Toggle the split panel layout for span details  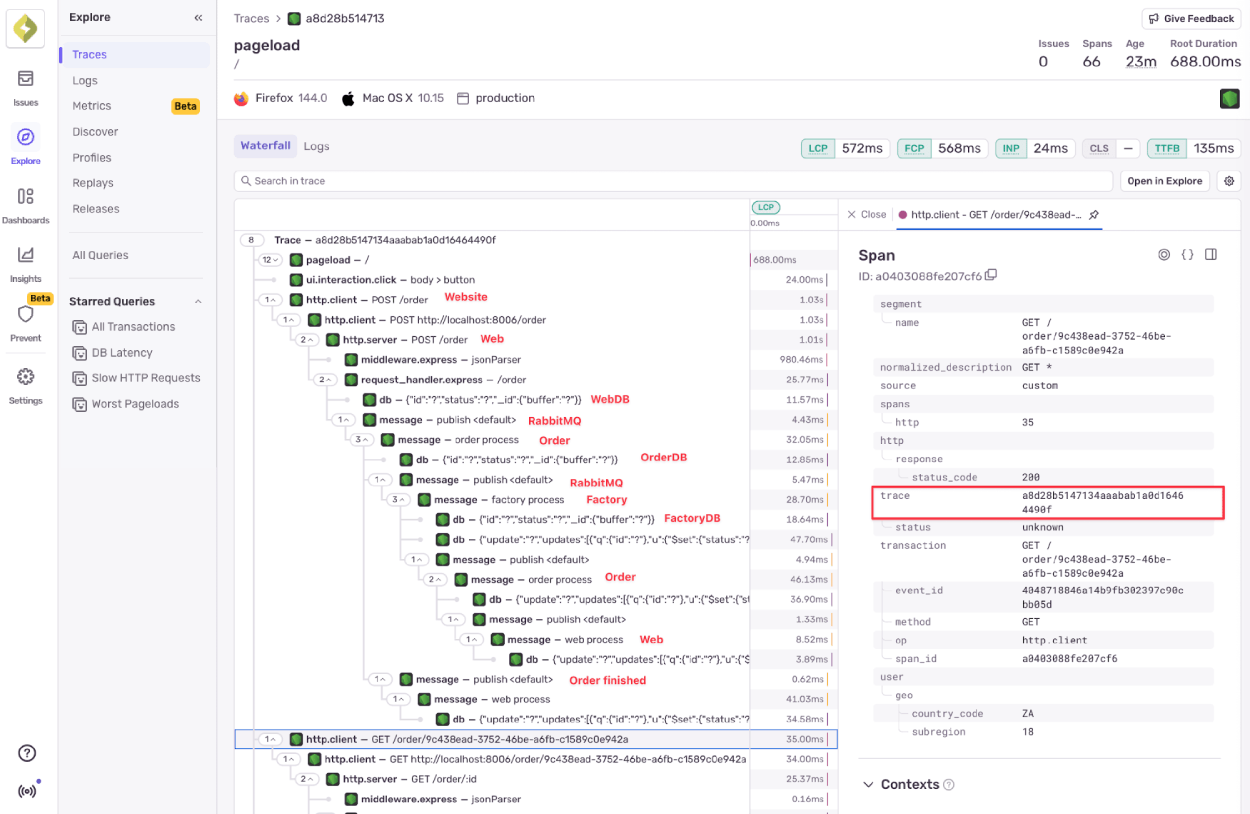1211,254
